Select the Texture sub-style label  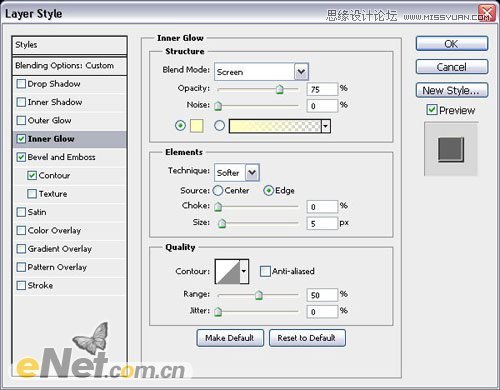[x=53, y=194]
